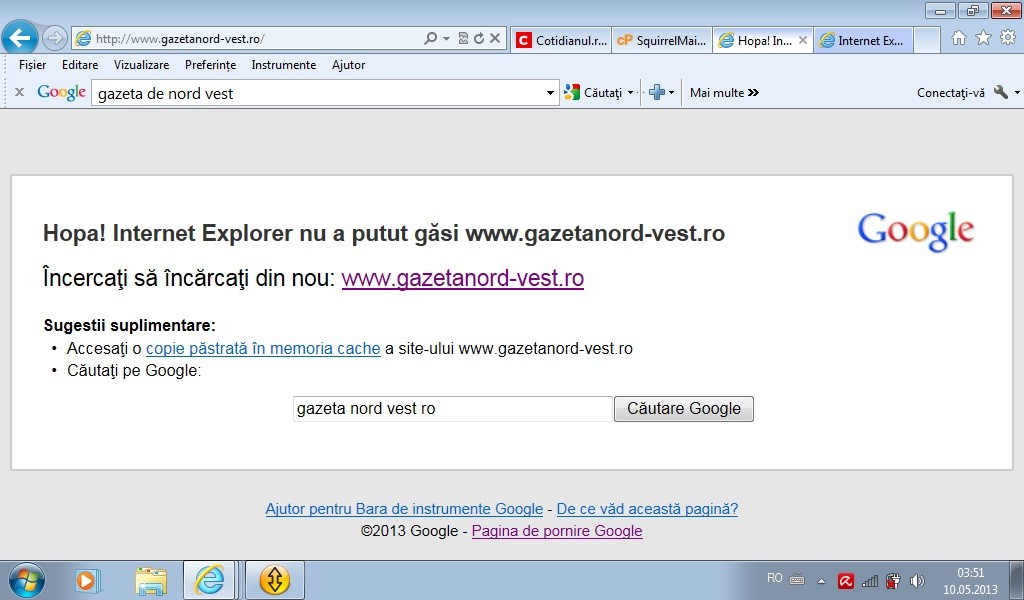Open the Ajutor menu
The width and height of the screenshot is (1024, 600).
coord(348,65)
